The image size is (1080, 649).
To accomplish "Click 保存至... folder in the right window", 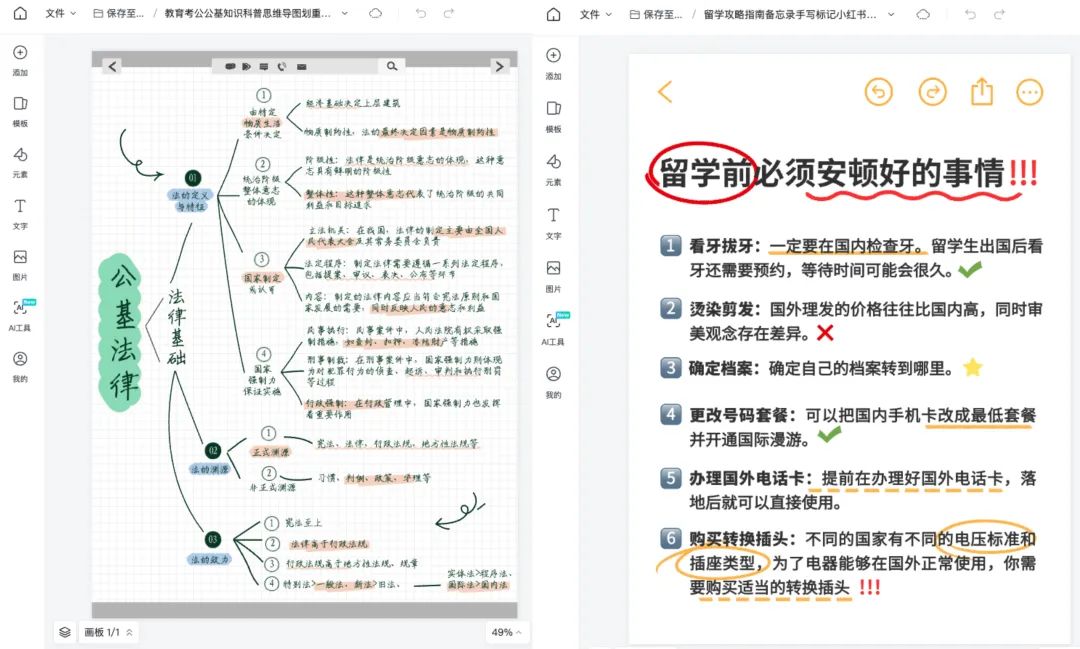I will pyautogui.click(x=655, y=14).
